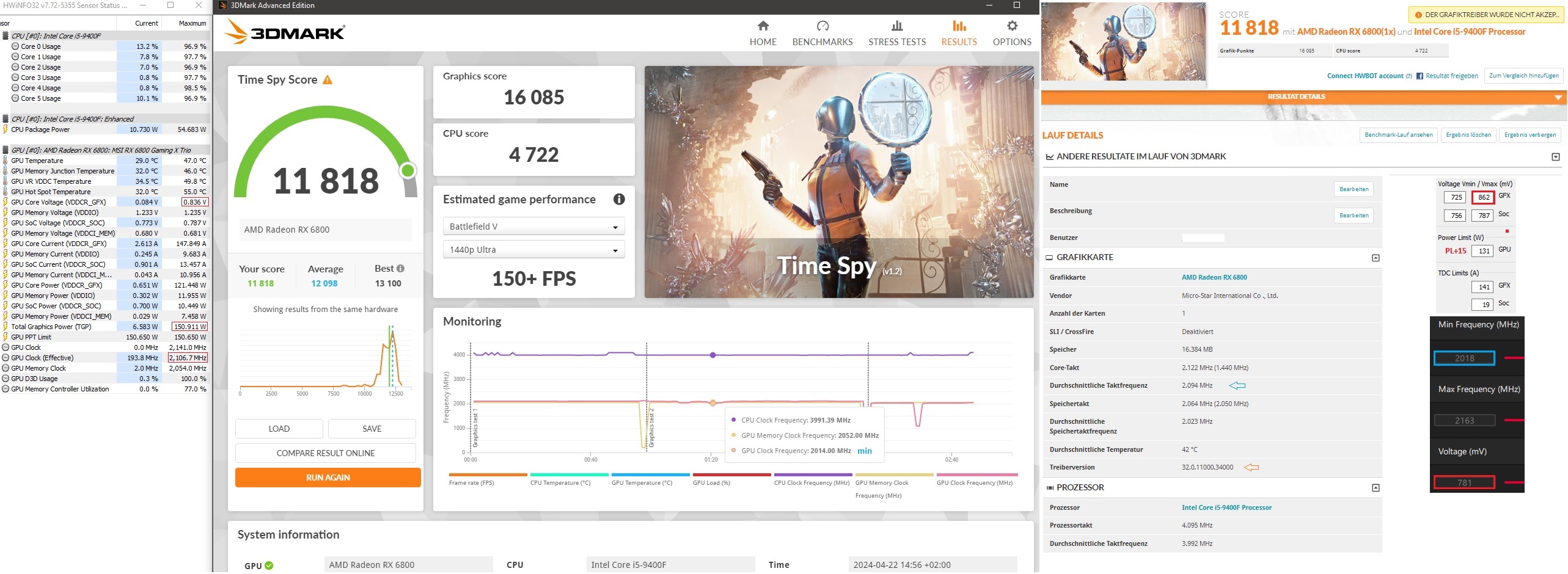Open the 3DMark HOME icon
This screenshot has height=574, width=1568.
point(763,26)
